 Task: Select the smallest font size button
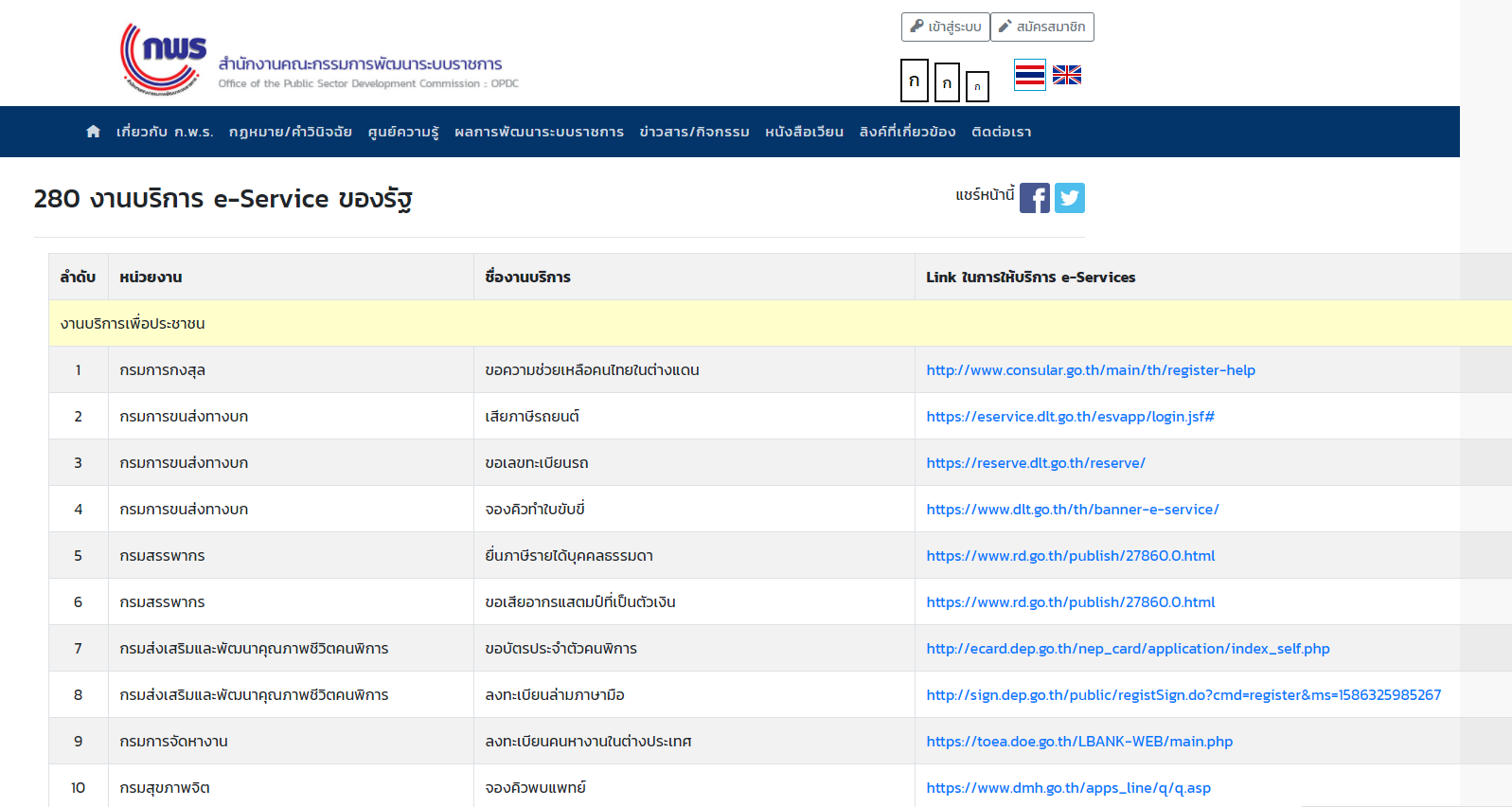[x=977, y=86]
